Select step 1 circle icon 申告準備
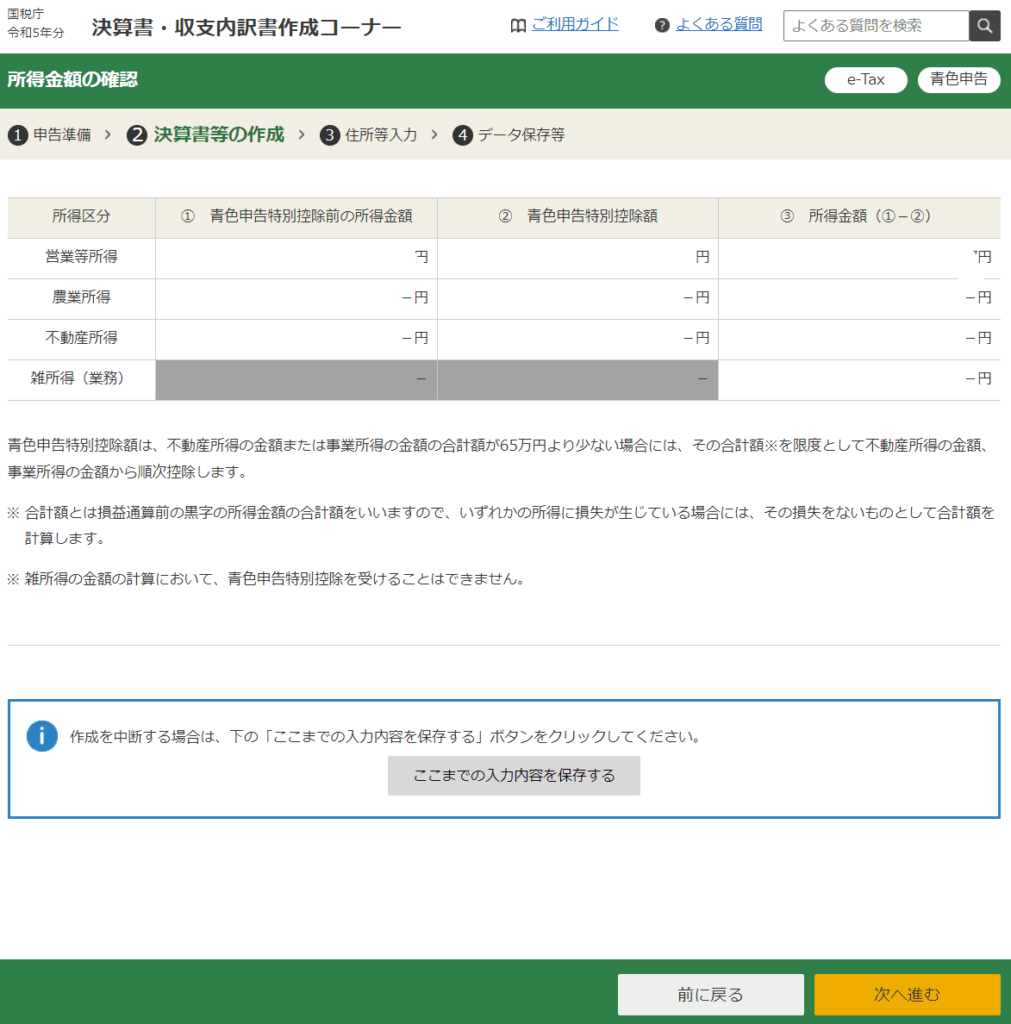Screen dimensions: 1011x1024 coord(17,135)
